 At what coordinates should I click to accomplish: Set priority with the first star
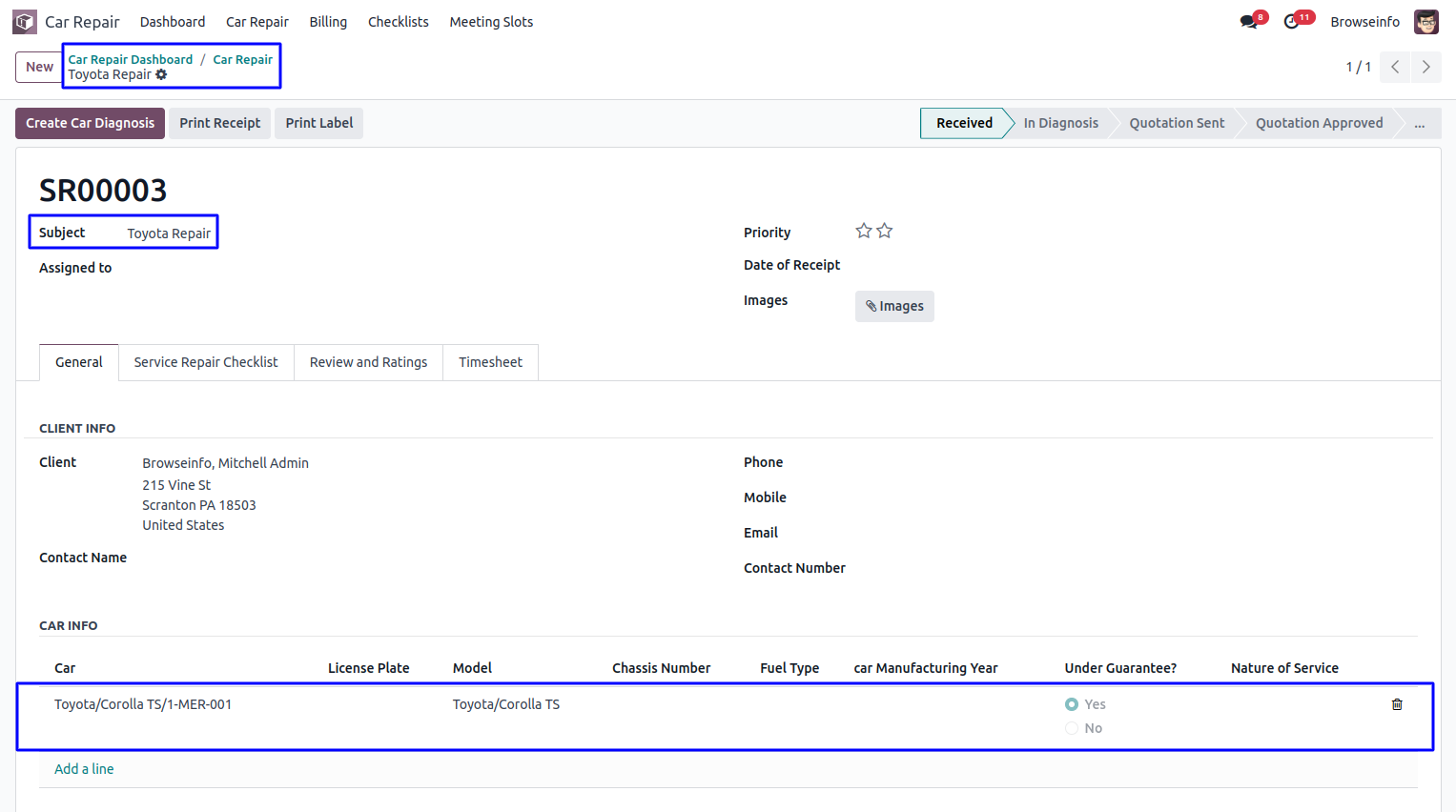(x=864, y=231)
